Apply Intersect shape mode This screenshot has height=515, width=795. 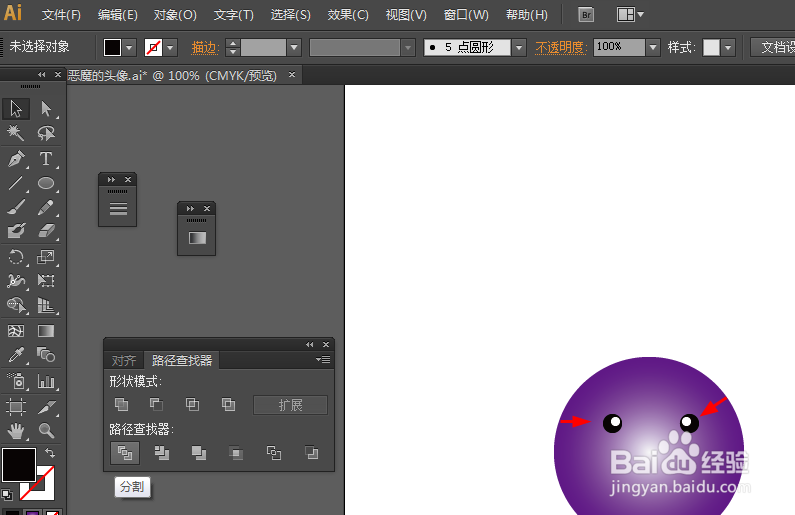pos(192,404)
